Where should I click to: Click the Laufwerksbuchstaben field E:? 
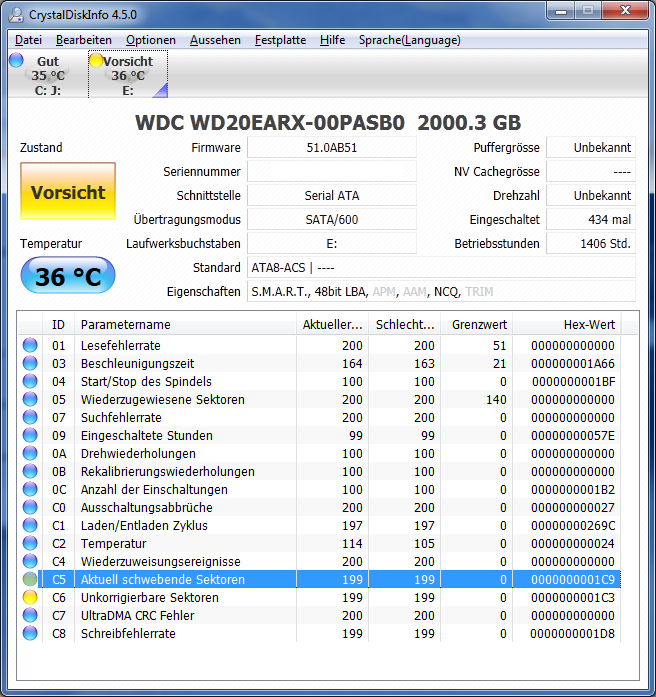tap(332, 244)
